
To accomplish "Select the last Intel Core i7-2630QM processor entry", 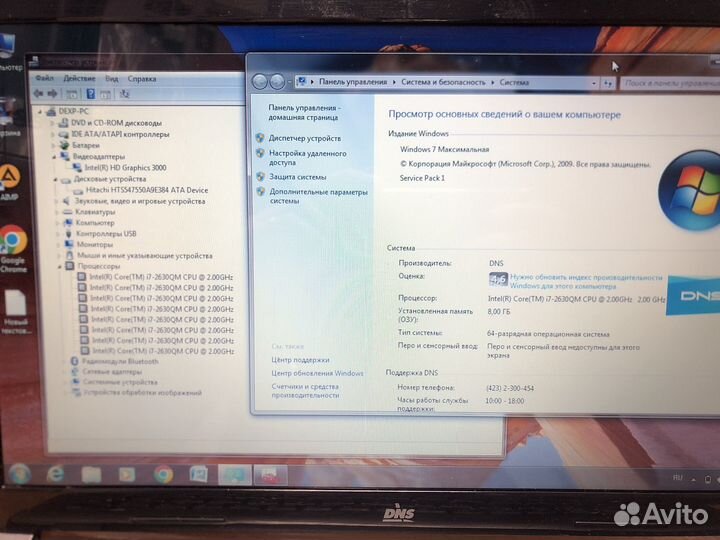I will point(163,351).
